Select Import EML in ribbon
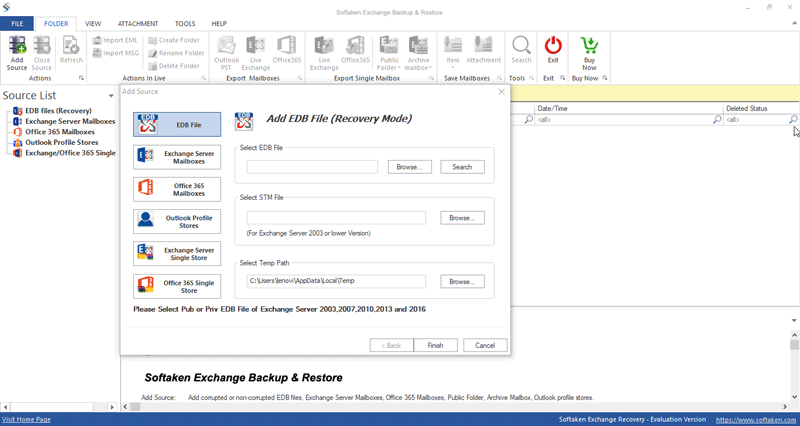The width and height of the screenshot is (800, 426). [115, 40]
